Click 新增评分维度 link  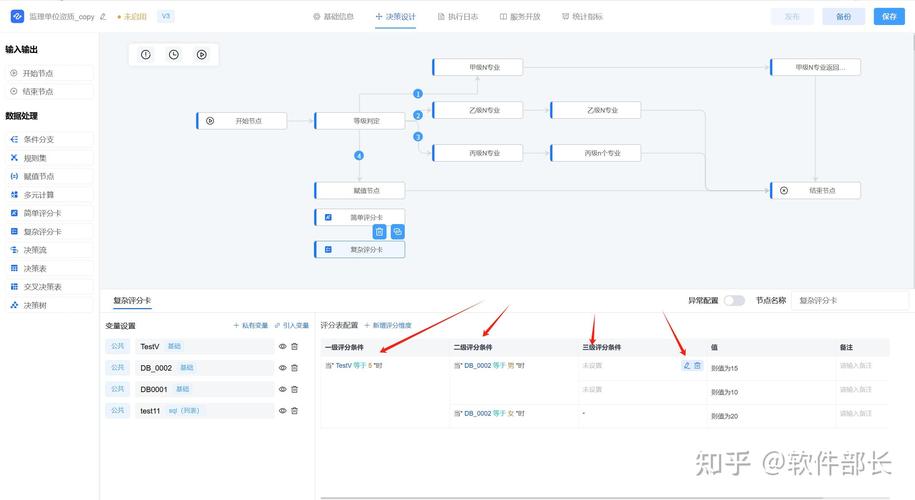pos(388,326)
